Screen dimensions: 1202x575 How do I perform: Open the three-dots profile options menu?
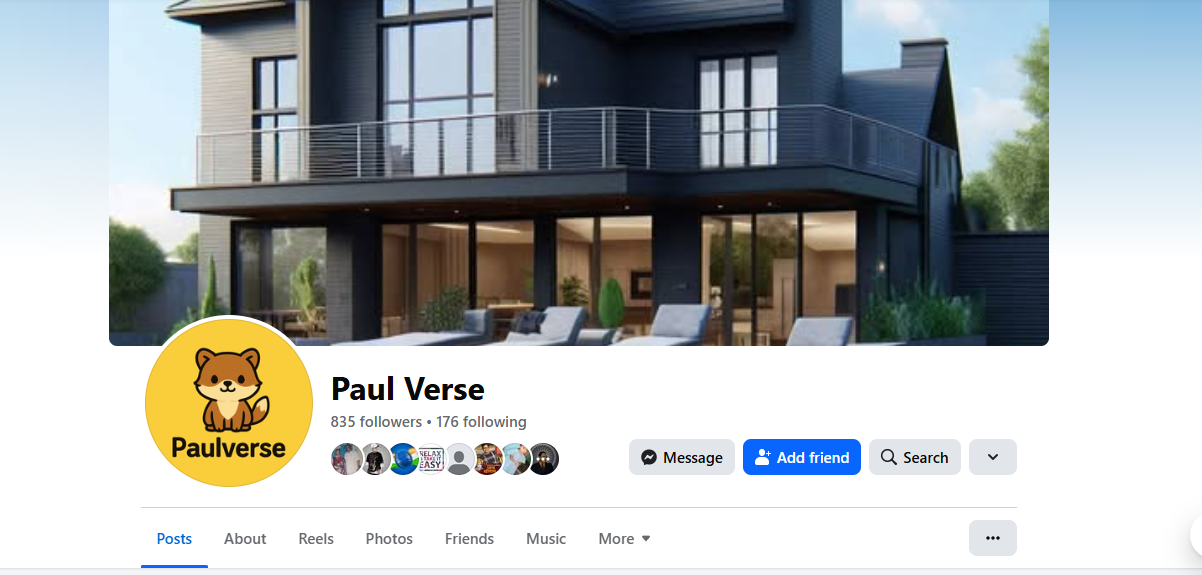click(993, 538)
